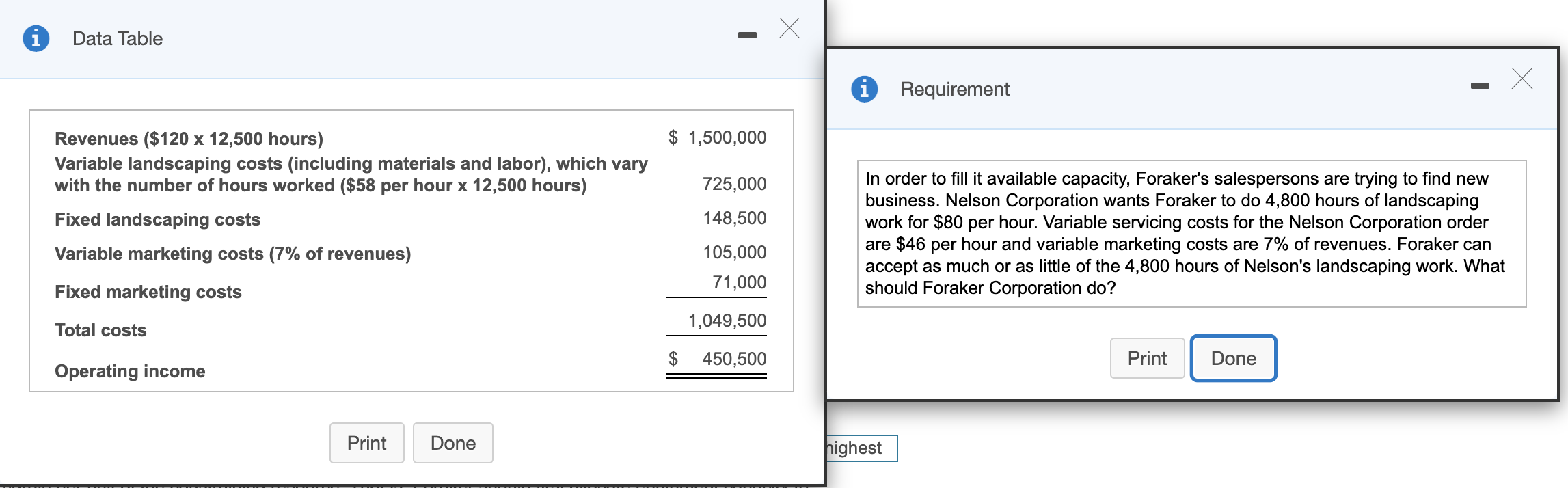Close the Requirement dialog with X
The width and height of the screenshot is (1568, 488).
tap(1522, 79)
